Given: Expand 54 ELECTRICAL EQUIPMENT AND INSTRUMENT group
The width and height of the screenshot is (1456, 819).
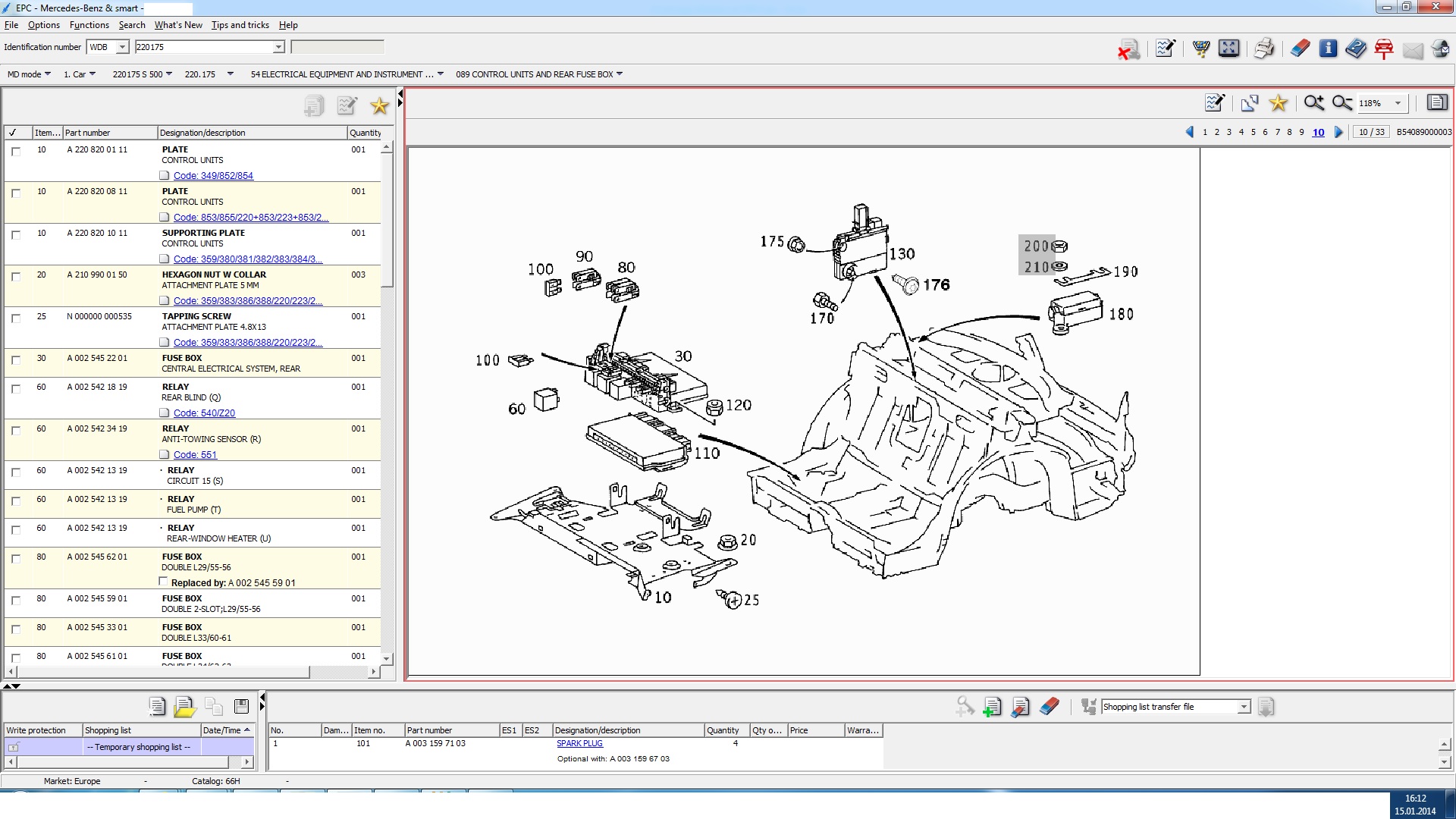Looking at the screenshot, I should (x=347, y=74).
